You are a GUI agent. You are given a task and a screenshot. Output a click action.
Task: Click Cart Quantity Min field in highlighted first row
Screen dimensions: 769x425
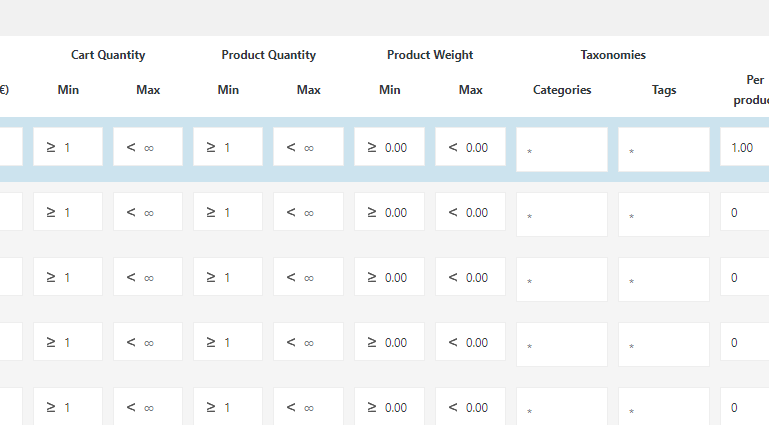68,147
